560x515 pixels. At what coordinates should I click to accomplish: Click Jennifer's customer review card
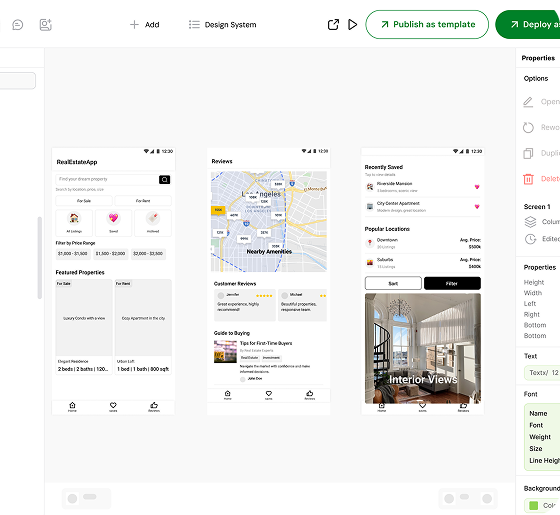[x=245, y=305]
